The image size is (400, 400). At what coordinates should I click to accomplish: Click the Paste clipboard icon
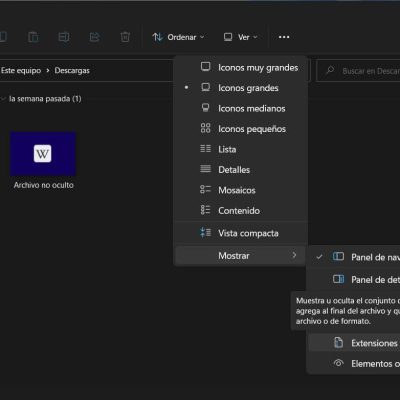pyautogui.click(x=33, y=37)
